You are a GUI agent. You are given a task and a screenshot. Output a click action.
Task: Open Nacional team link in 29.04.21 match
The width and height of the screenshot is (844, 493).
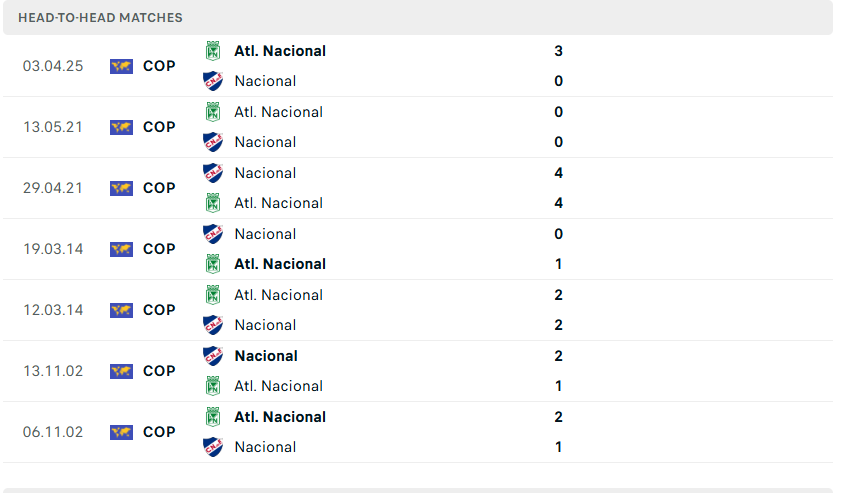tap(265, 173)
